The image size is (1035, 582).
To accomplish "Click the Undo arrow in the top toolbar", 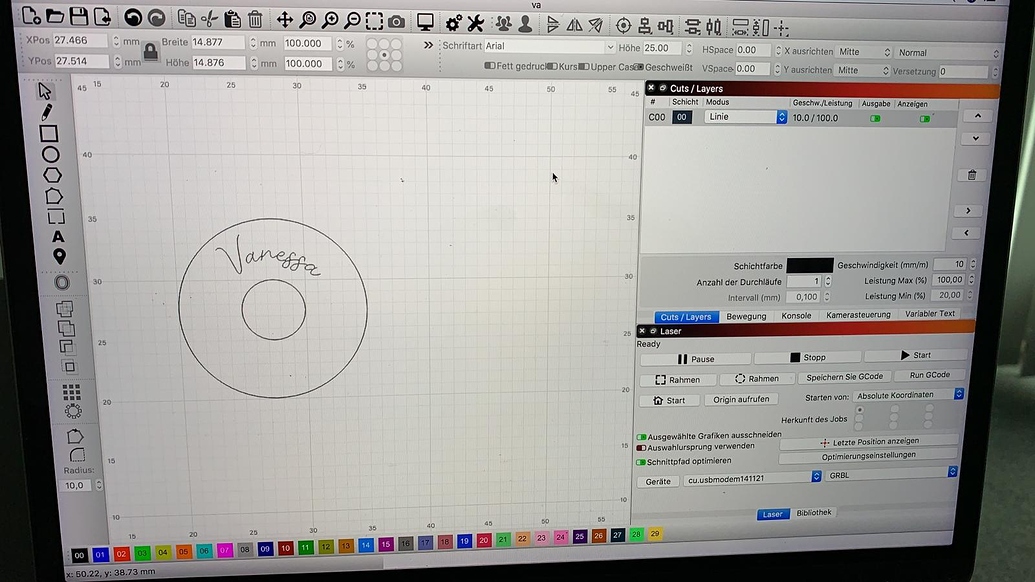I will 133,19.
